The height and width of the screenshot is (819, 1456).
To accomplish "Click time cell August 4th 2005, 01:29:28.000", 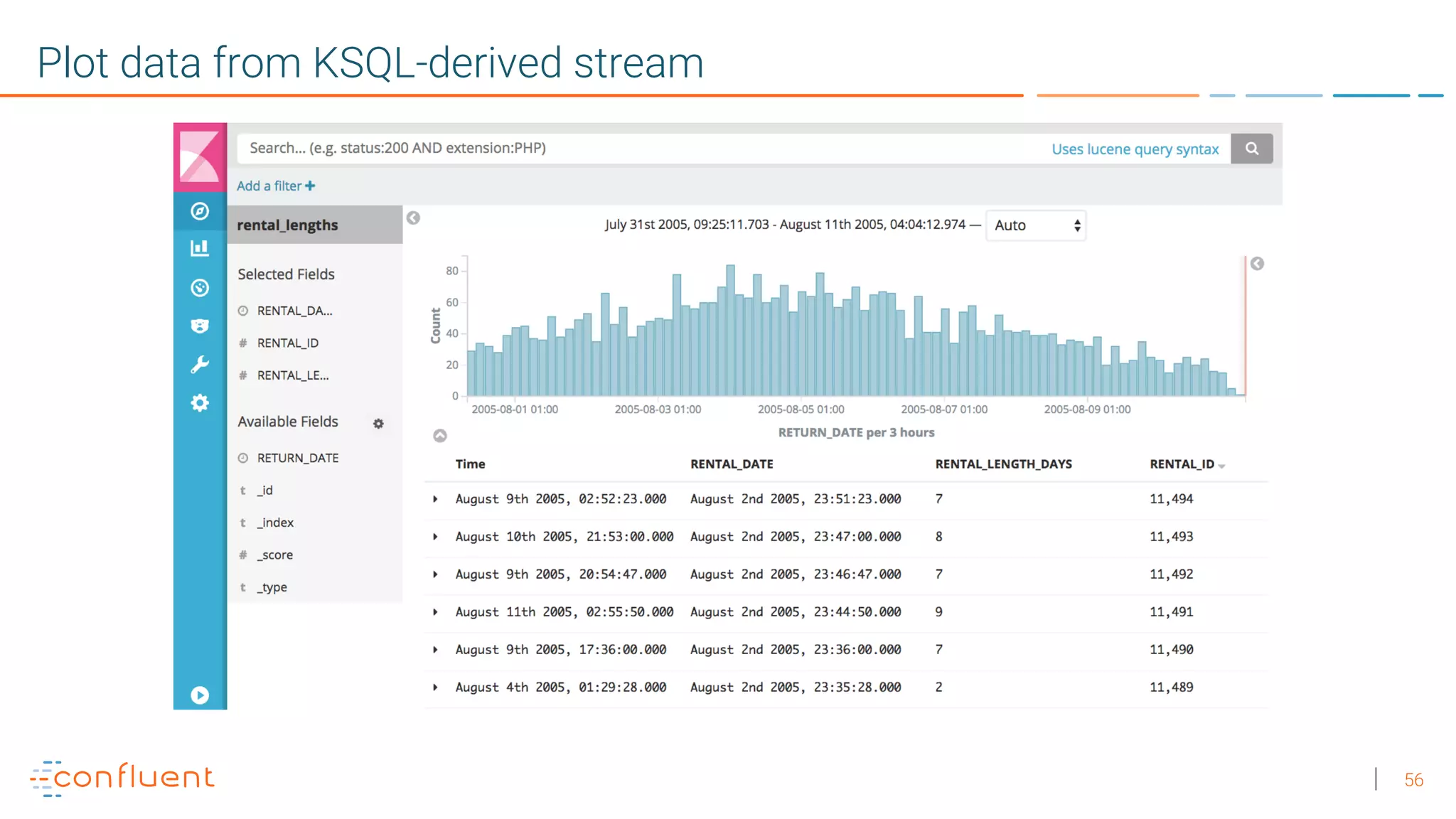I will tap(561, 687).
